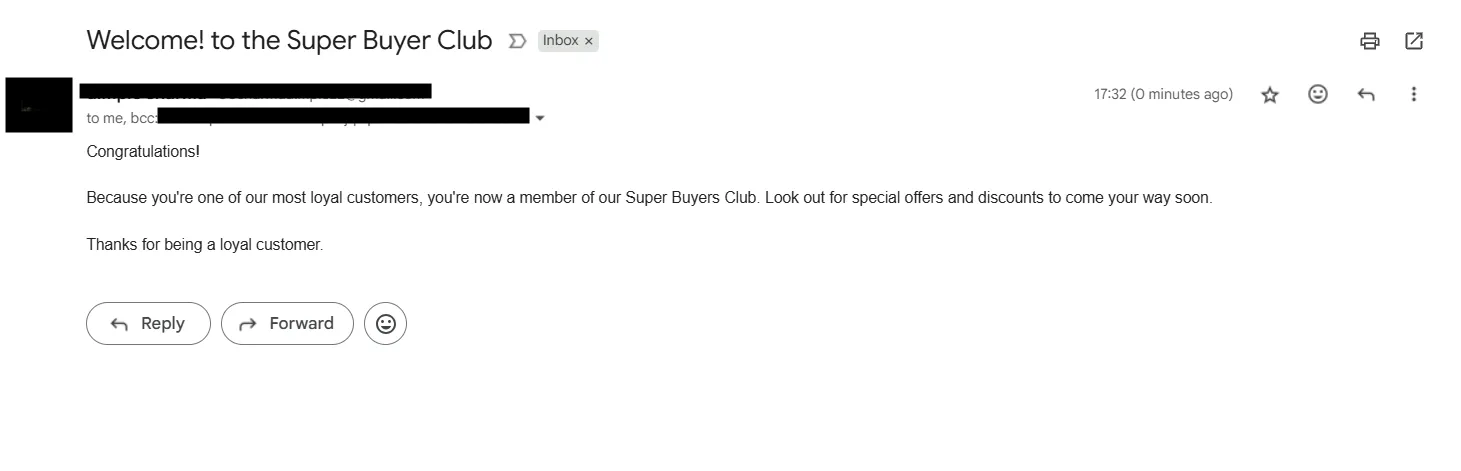
Task: Add emoji reaction from the header row
Action: pos(1318,94)
